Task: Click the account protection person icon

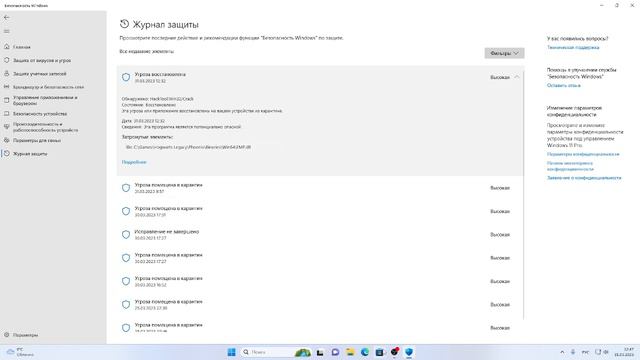Action: pyautogui.click(x=7, y=73)
